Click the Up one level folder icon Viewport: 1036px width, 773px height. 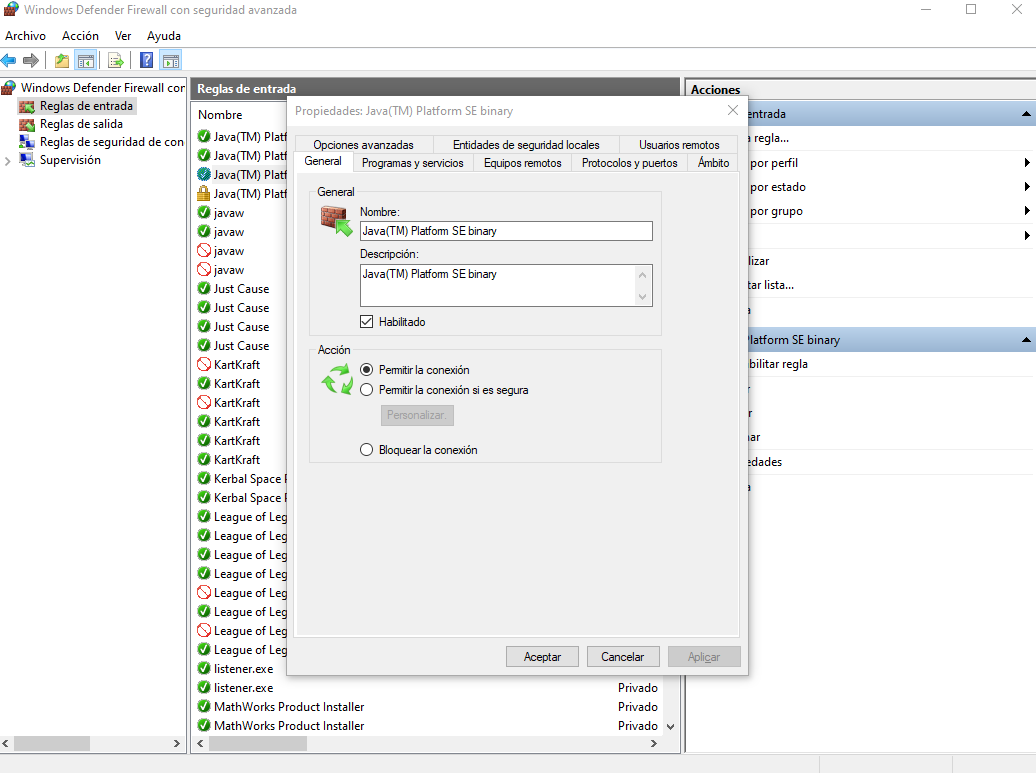[x=63, y=60]
